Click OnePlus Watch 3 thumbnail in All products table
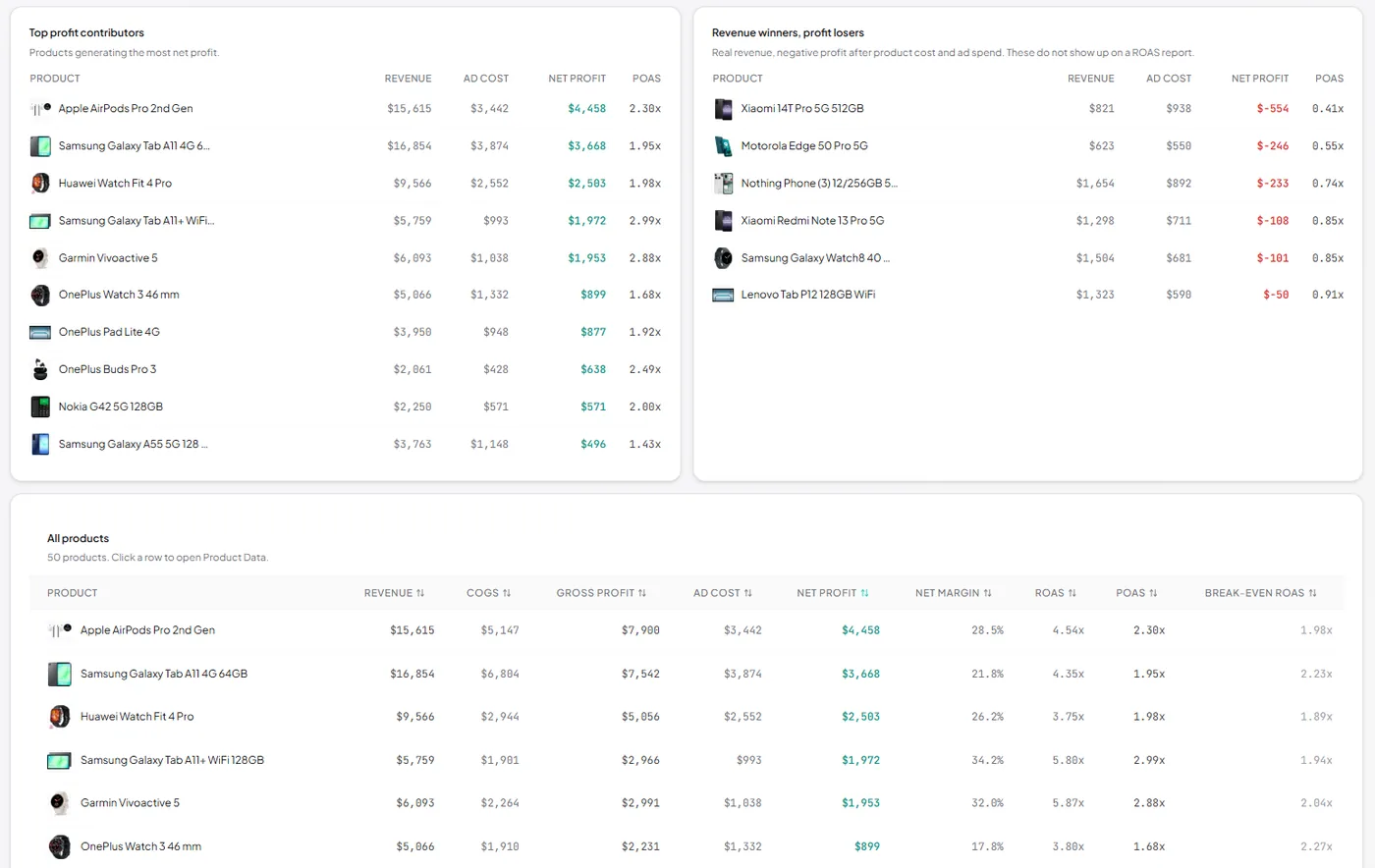 point(59,846)
